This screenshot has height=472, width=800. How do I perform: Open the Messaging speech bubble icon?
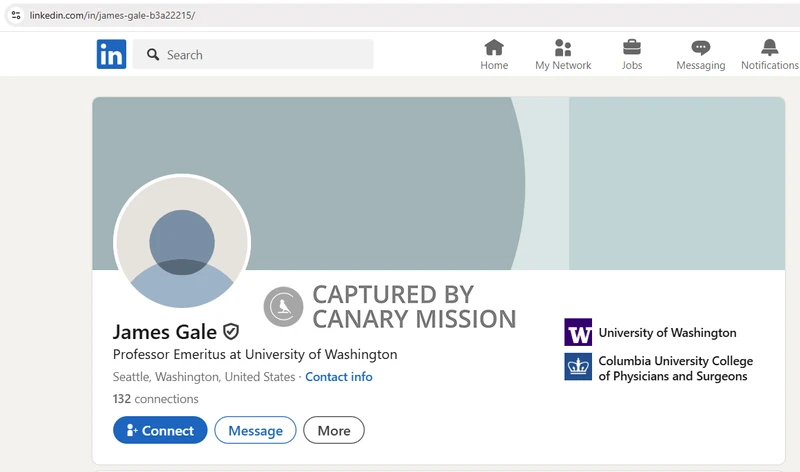[x=701, y=48]
